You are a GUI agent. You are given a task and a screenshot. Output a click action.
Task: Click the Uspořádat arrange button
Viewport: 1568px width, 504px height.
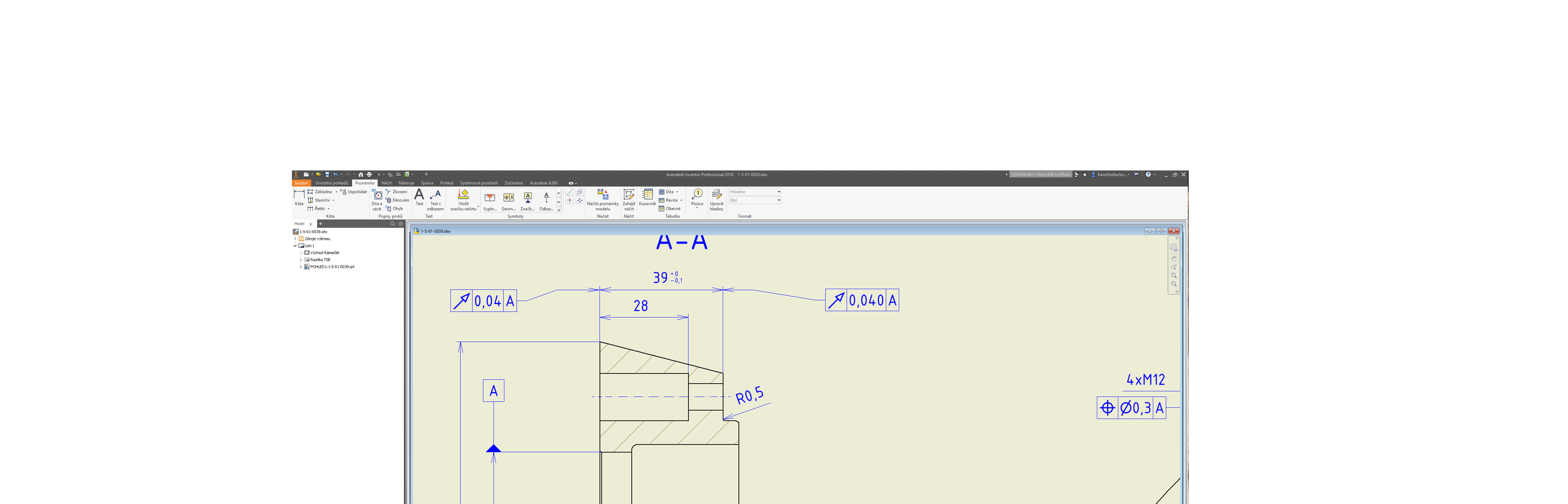point(353,192)
